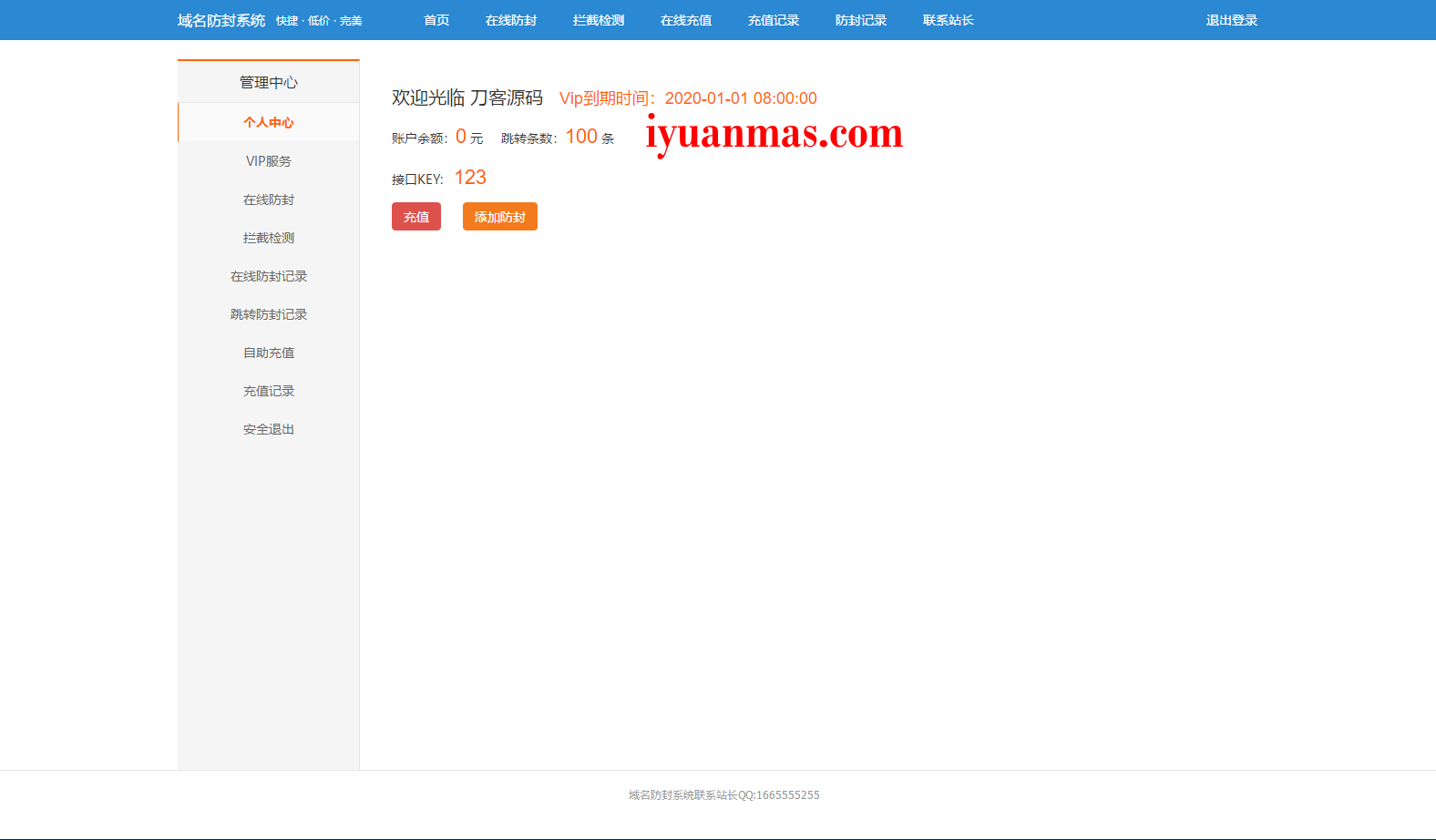Image resolution: width=1436 pixels, height=840 pixels.
Task: Open 在线防封记录 in the sidebar
Action: 269,276
